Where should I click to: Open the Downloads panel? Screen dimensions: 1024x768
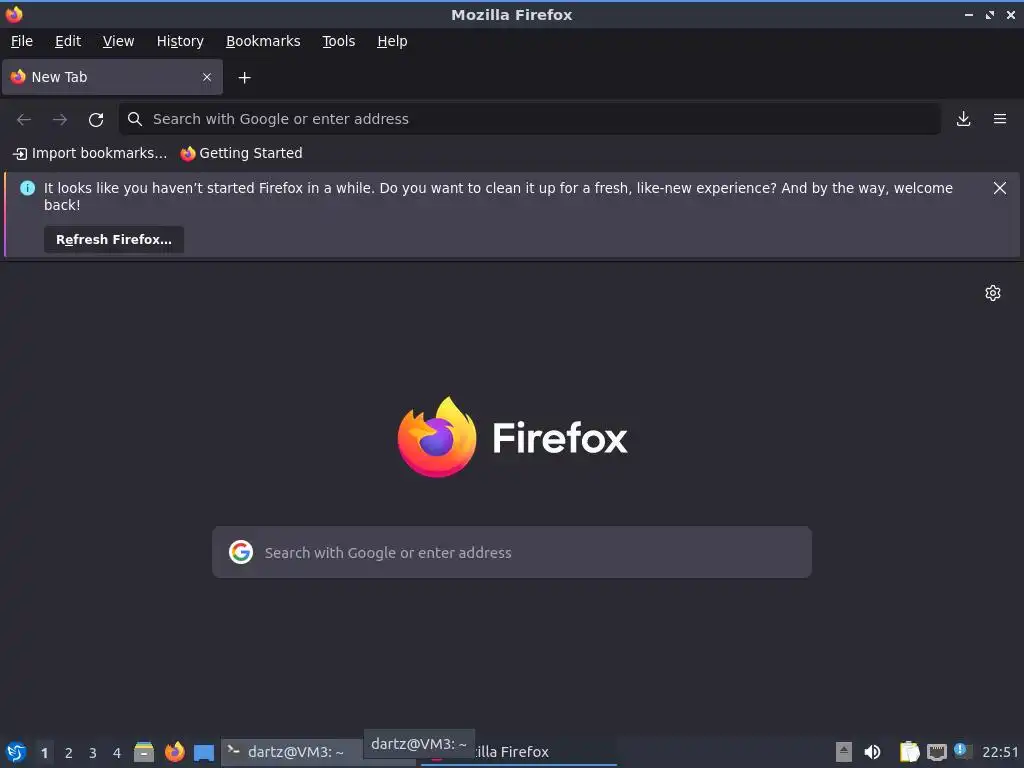click(963, 119)
